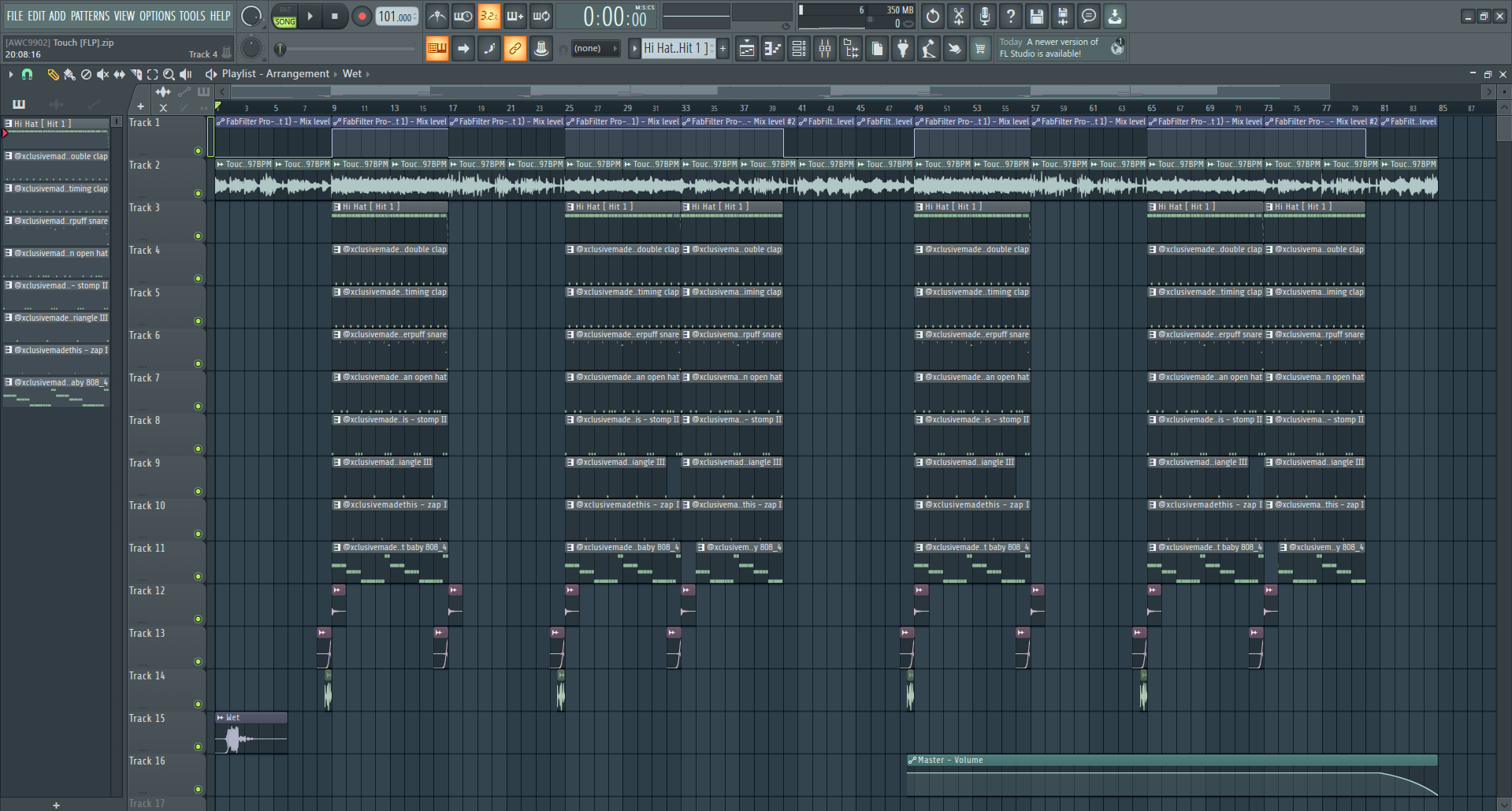The height and width of the screenshot is (811, 1512).
Task: Mute Track 15 using its green indicator
Action: [198, 746]
